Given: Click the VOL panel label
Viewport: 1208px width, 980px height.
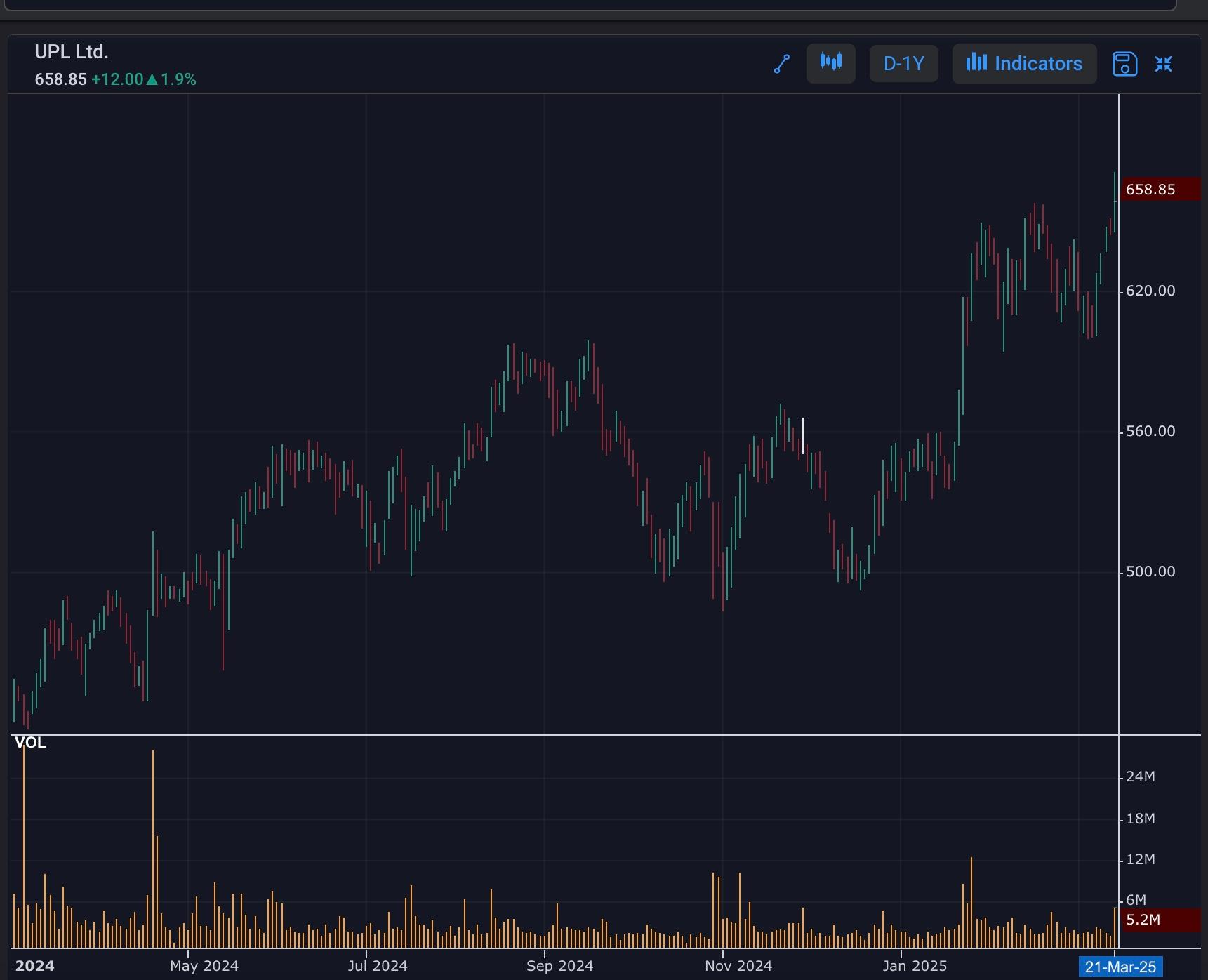Looking at the screenshot, I should 30,743.
